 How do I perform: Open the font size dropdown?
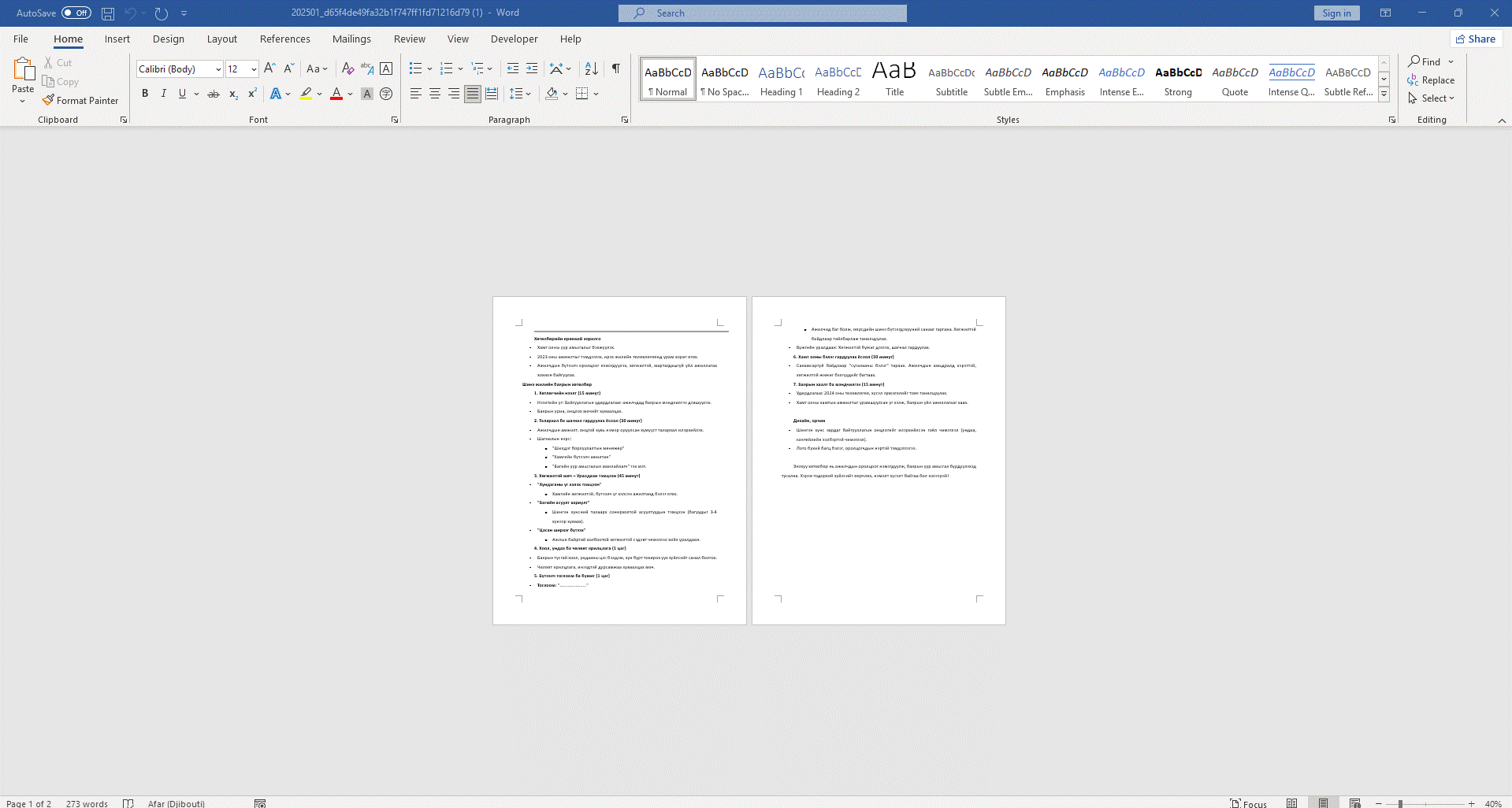pos(254,69)
